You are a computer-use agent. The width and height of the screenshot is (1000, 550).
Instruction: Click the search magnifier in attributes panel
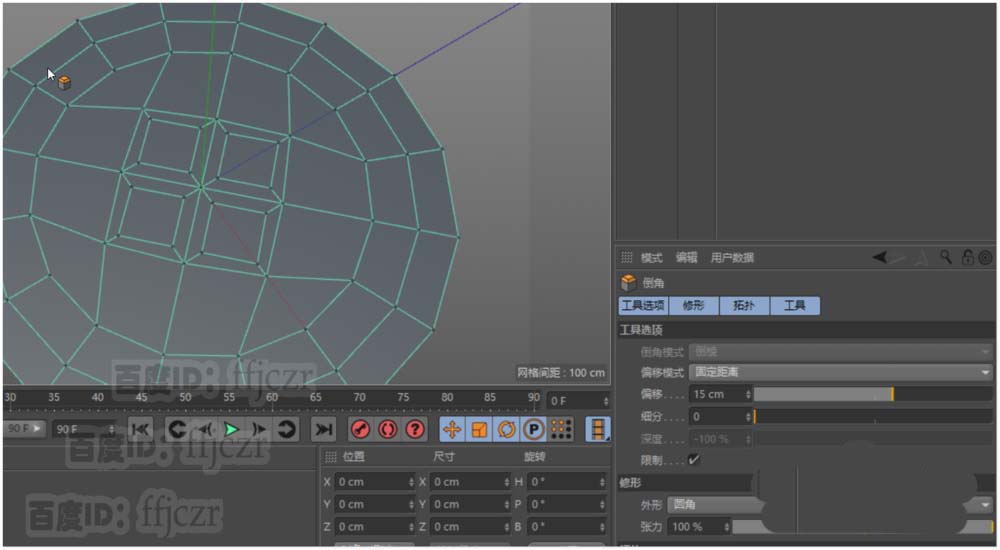click(x=946, y=258)
